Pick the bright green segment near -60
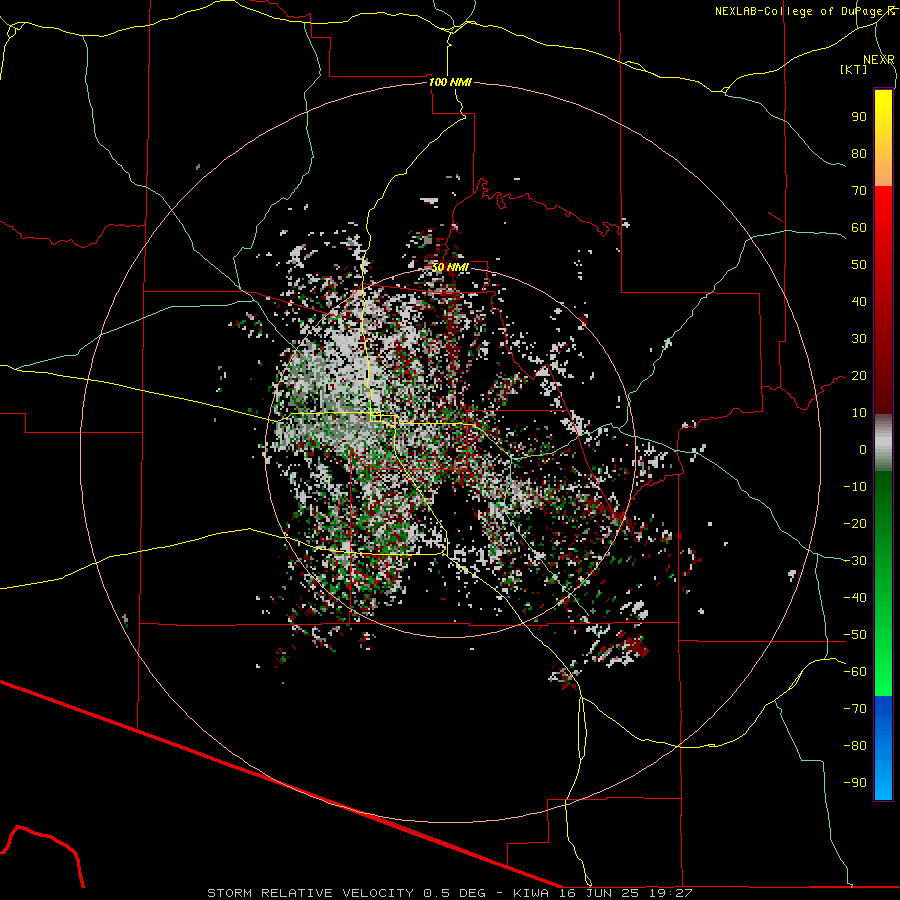Image resolution: width=900 pixels, height=900 pixels. (883, 672)
